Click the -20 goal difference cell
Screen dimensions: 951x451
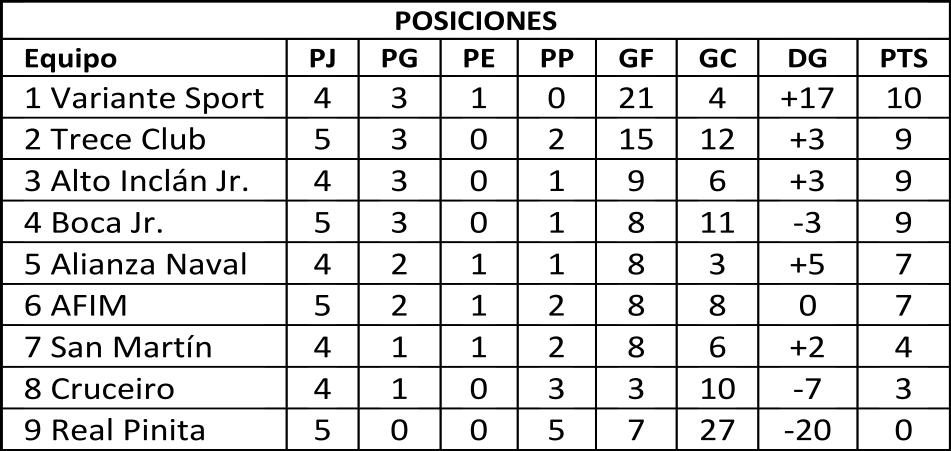(808, 430)
